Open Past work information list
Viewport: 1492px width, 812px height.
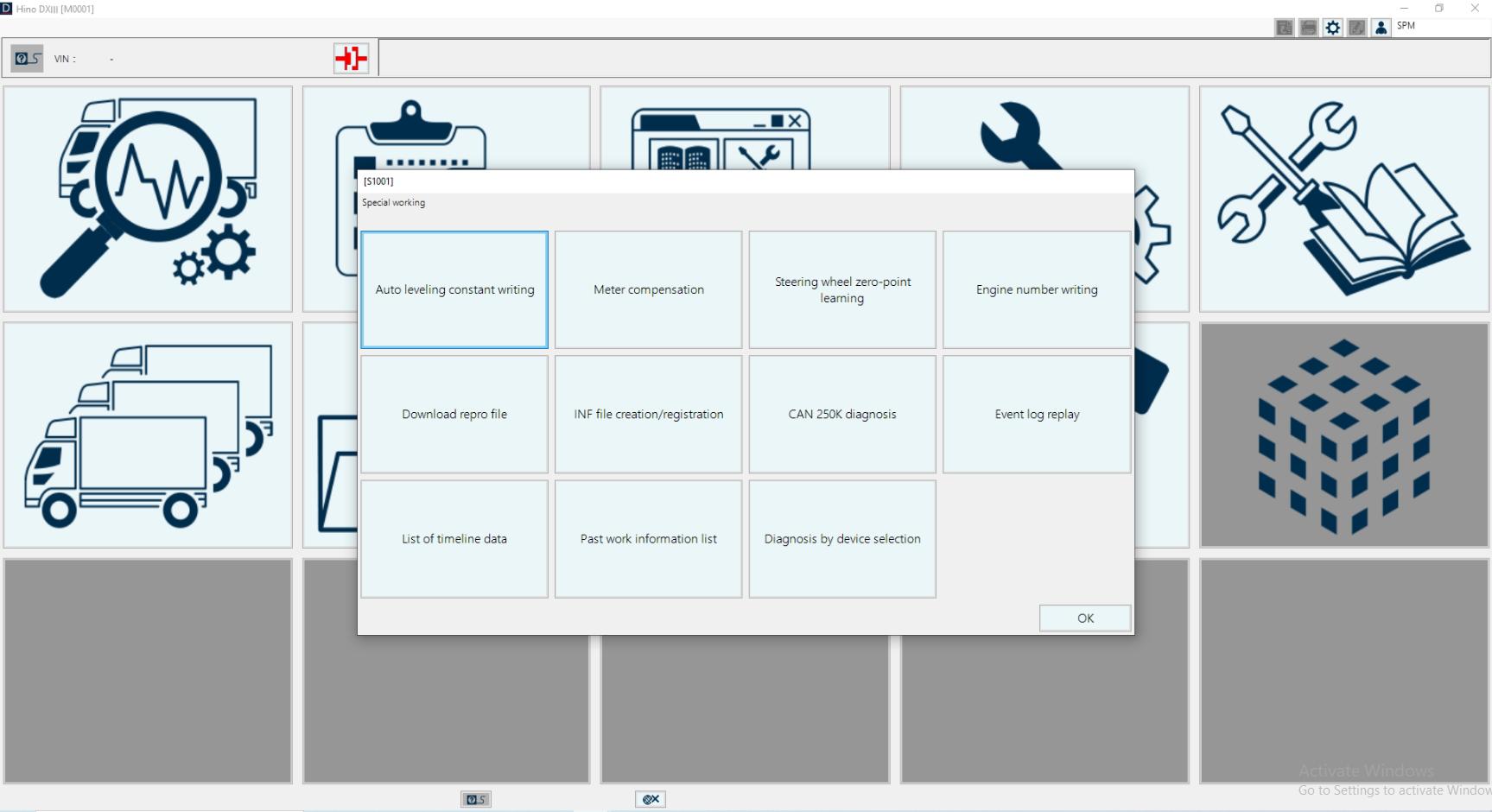click(x=648, y=538)
